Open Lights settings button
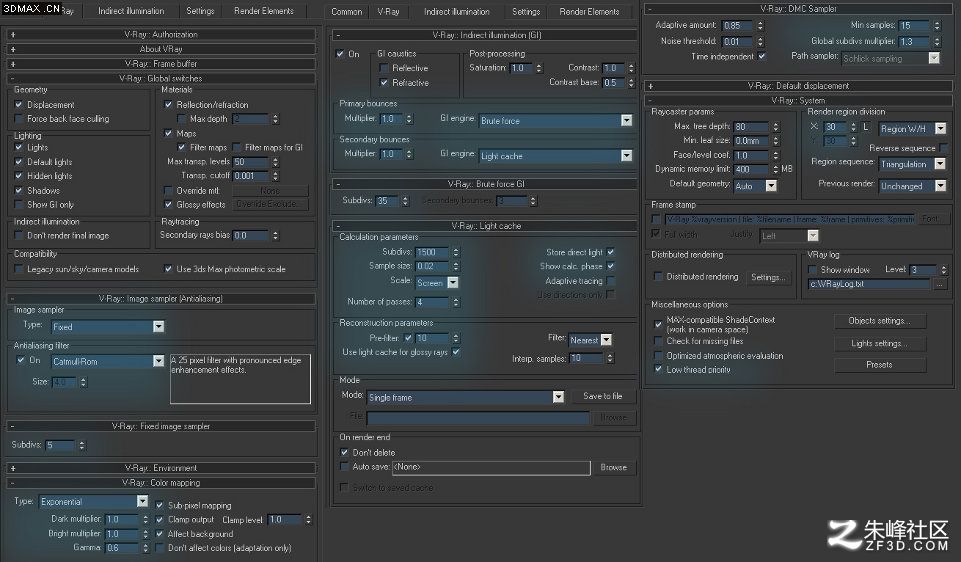The width and height of the screenshot is (961, 562). [879, 343]
